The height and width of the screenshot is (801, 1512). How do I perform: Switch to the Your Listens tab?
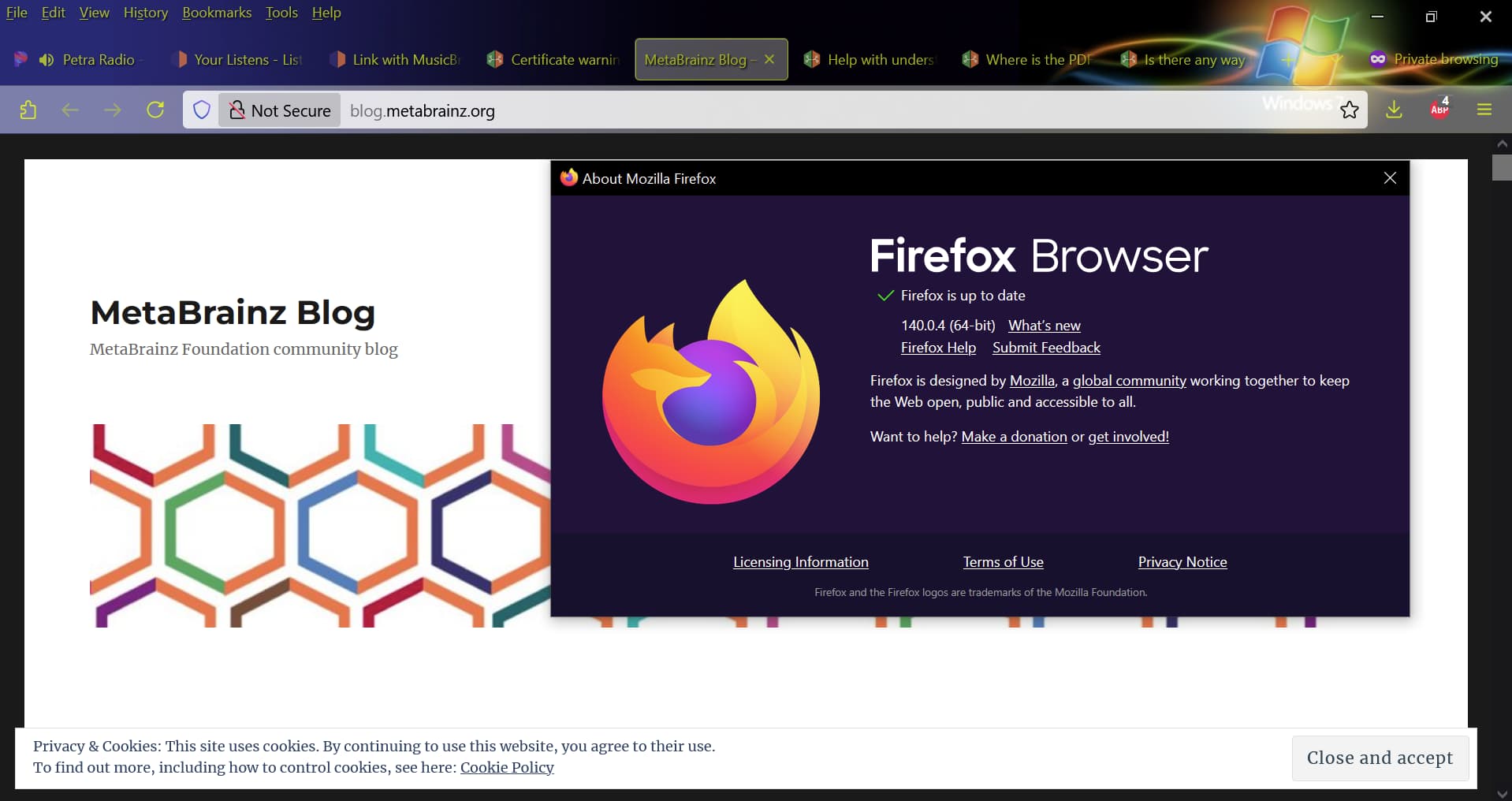pyautogui.click(x=239, y=59)
